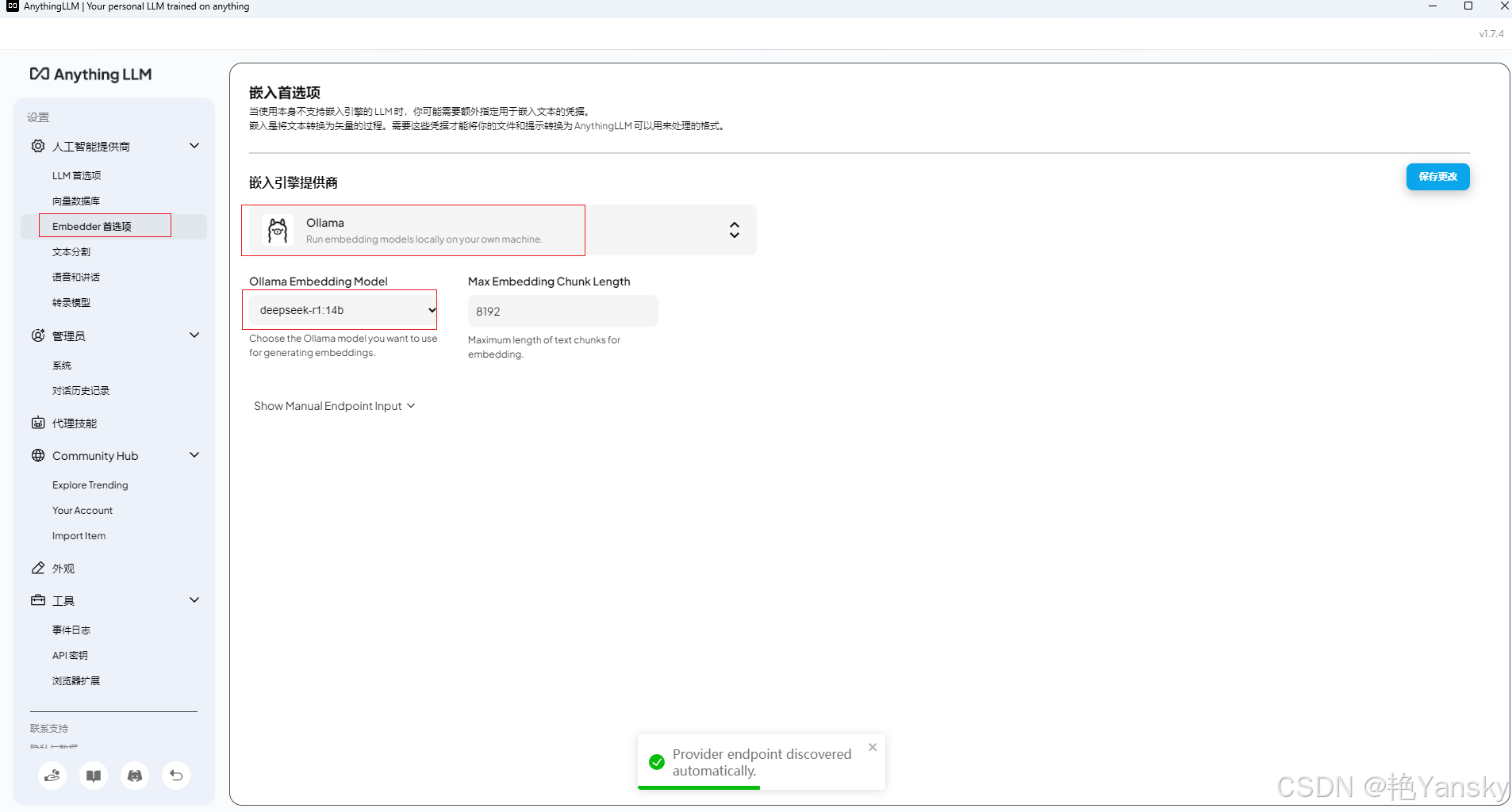Click the AnythingLLM title bar app icon
The image size is (1512, 812).
tap(12, 6)
